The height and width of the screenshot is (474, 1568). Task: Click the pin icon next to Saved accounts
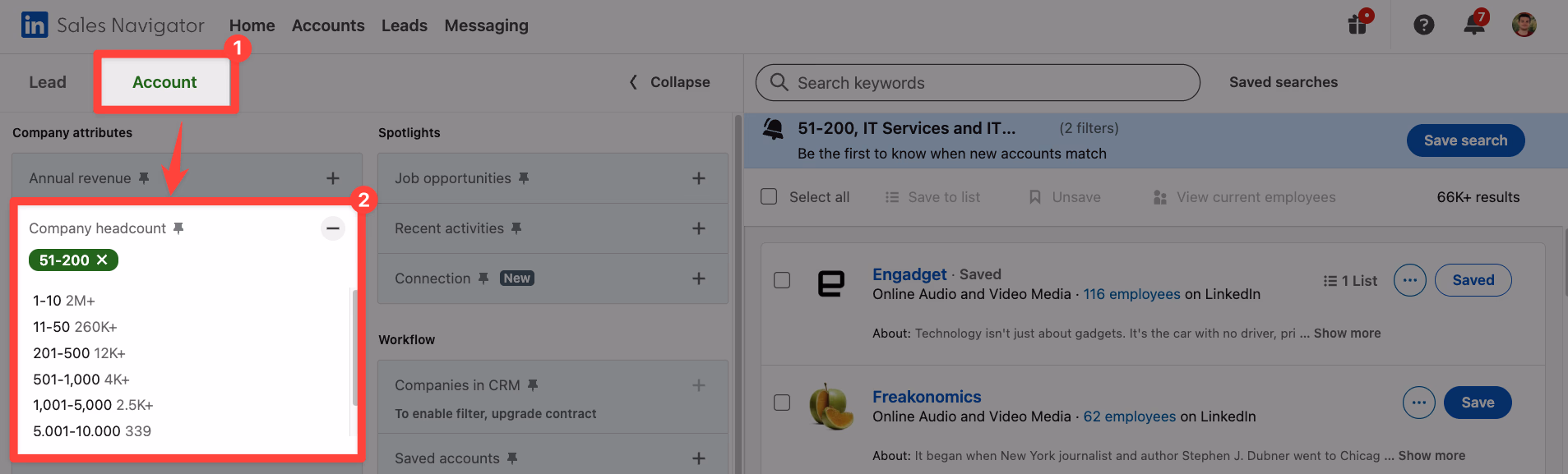point(512,458)
